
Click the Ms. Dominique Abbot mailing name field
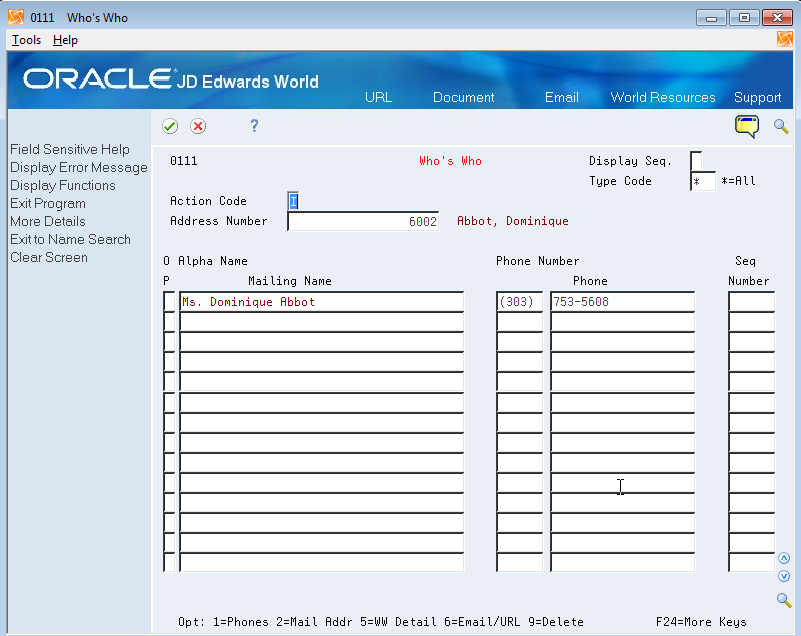(x=321, y=301)
